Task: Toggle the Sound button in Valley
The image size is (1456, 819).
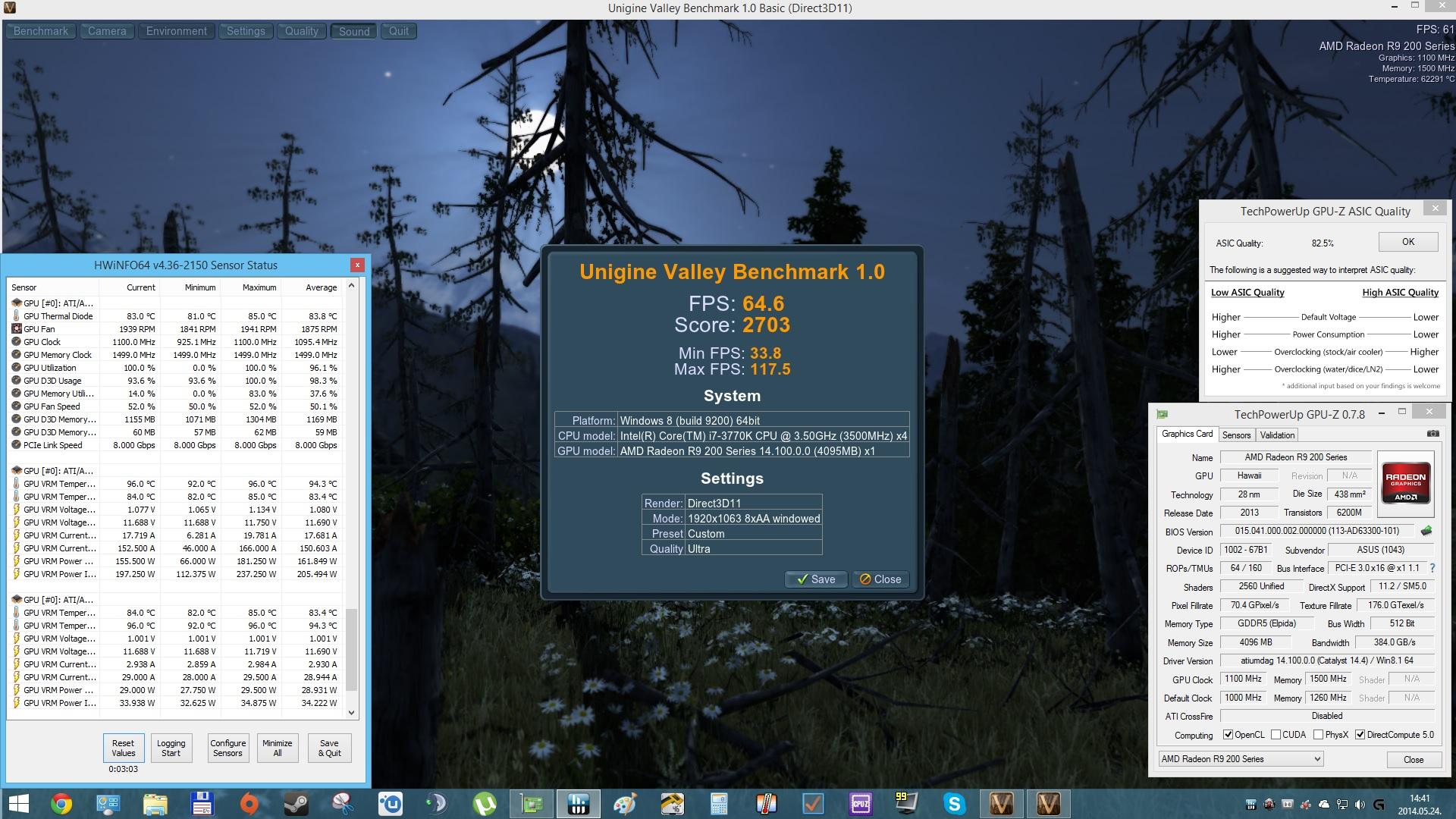Action: (354, 31)
